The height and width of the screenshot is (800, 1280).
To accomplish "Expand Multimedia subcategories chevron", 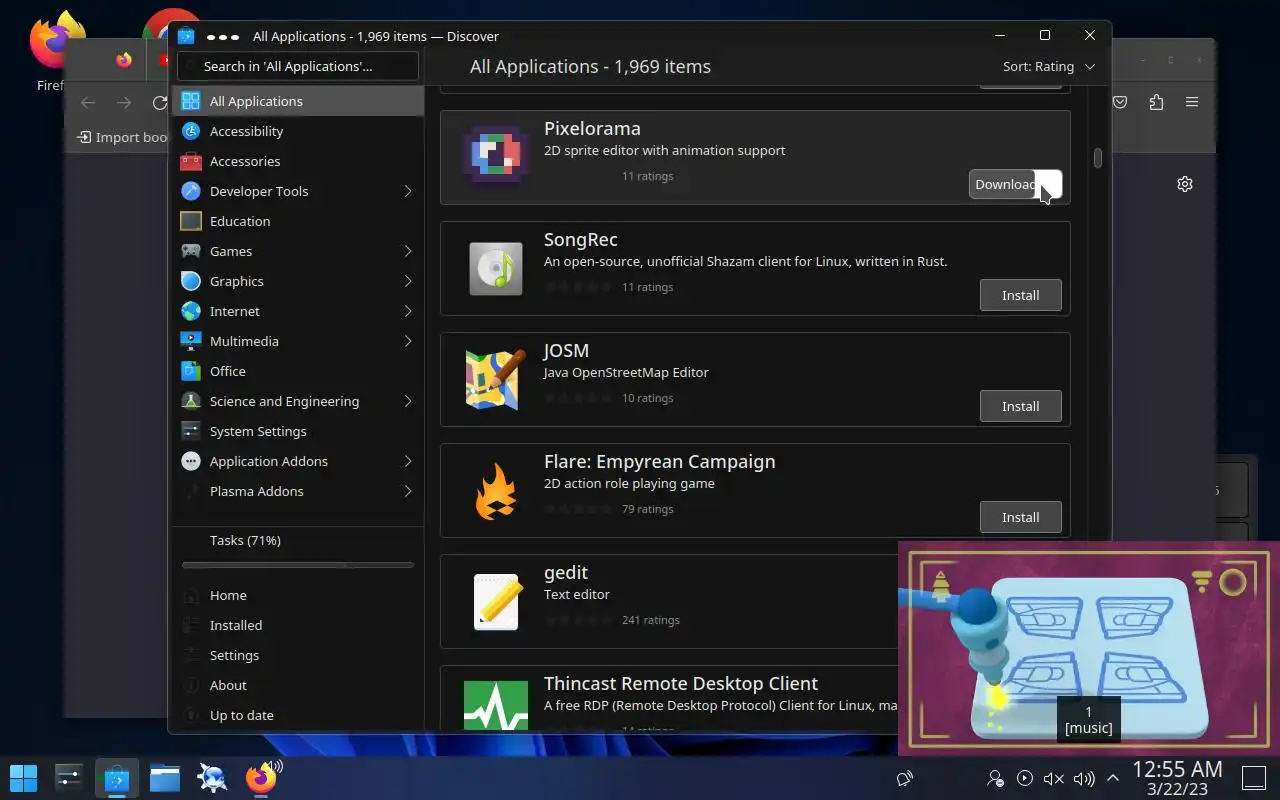I will [x=408, y=341].
